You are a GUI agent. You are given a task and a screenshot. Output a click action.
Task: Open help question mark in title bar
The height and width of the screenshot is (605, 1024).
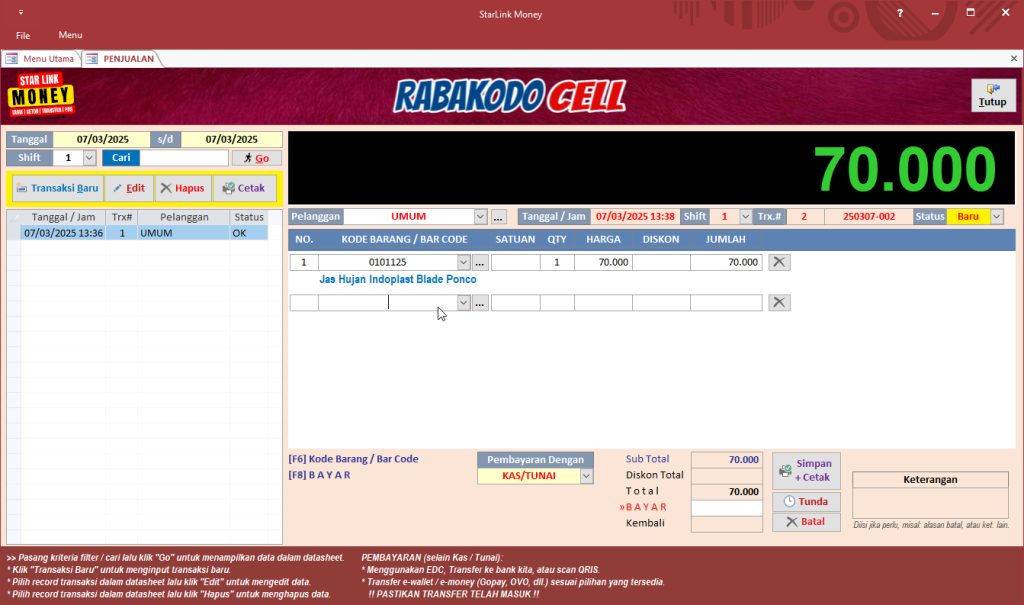click(x=900, y=13)
